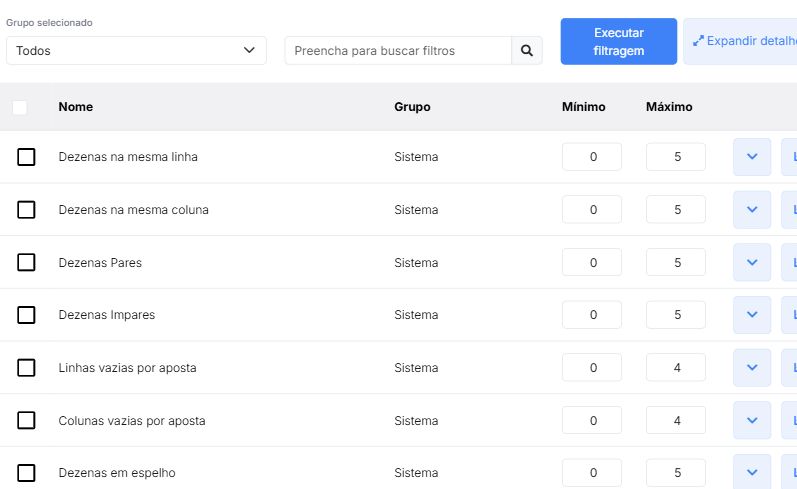Click Sistema in the Dezenas em espelho row
Viewport: 797px width, 489px height.
point(416,473)
